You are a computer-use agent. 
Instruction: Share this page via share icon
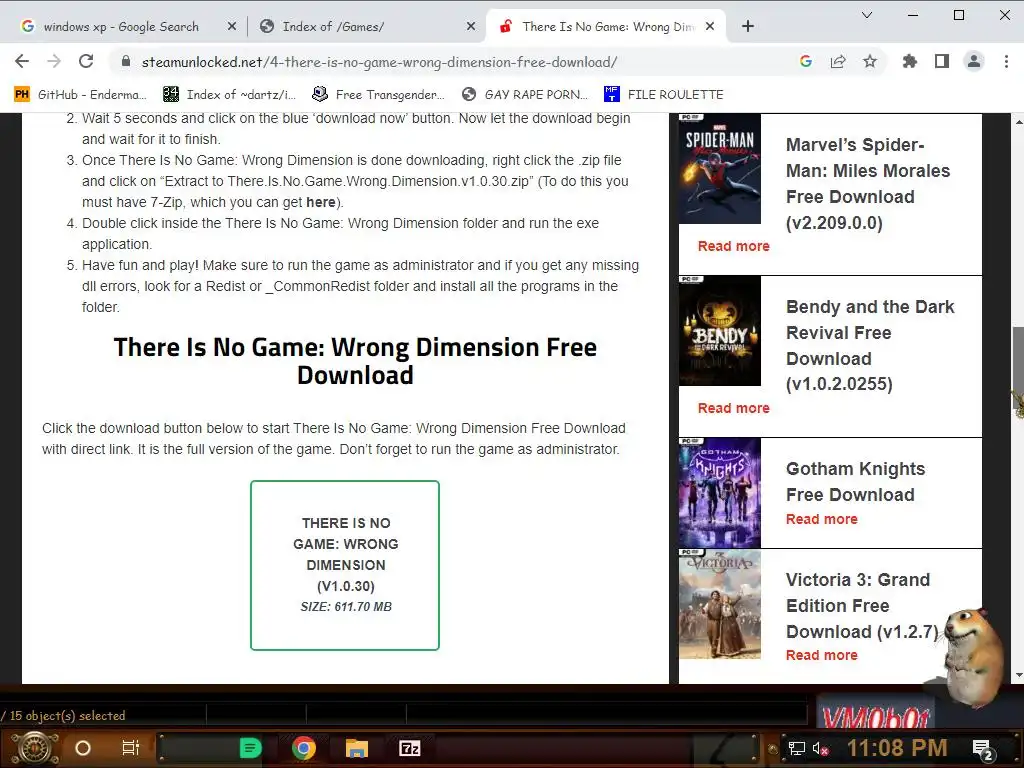pos(838,61)
